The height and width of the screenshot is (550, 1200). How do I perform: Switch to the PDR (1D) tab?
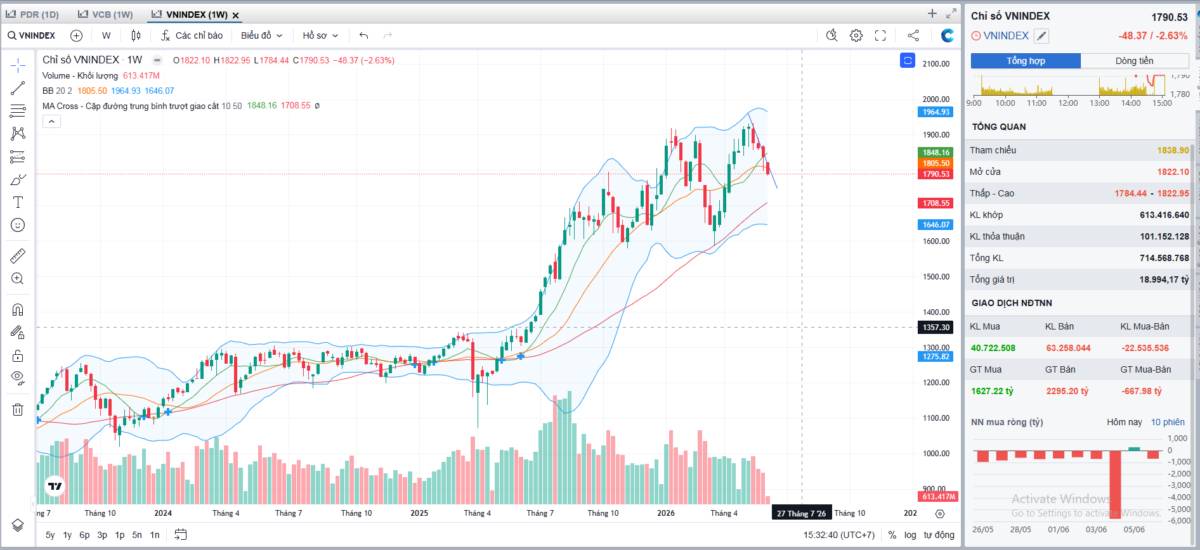point(33,14)
